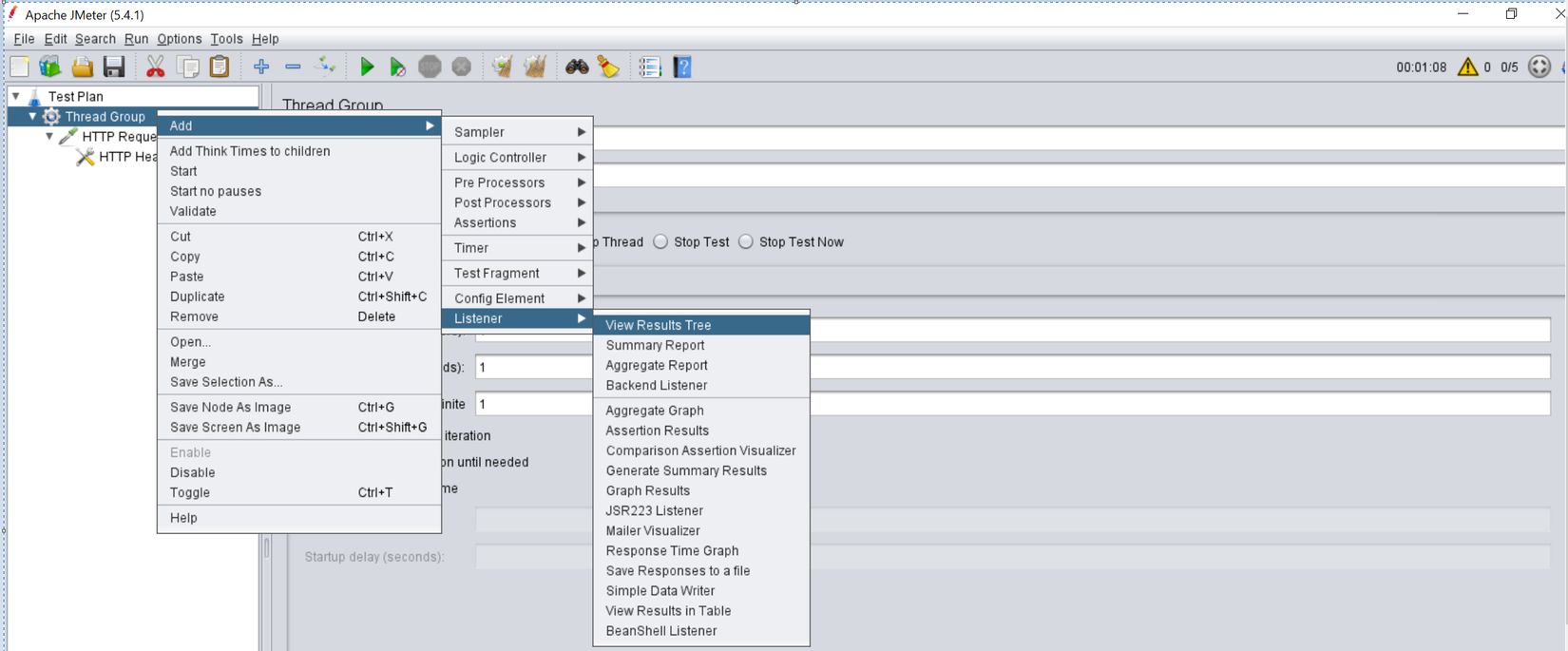Click the Ramp-up period field showing 1

(1013, 367)
